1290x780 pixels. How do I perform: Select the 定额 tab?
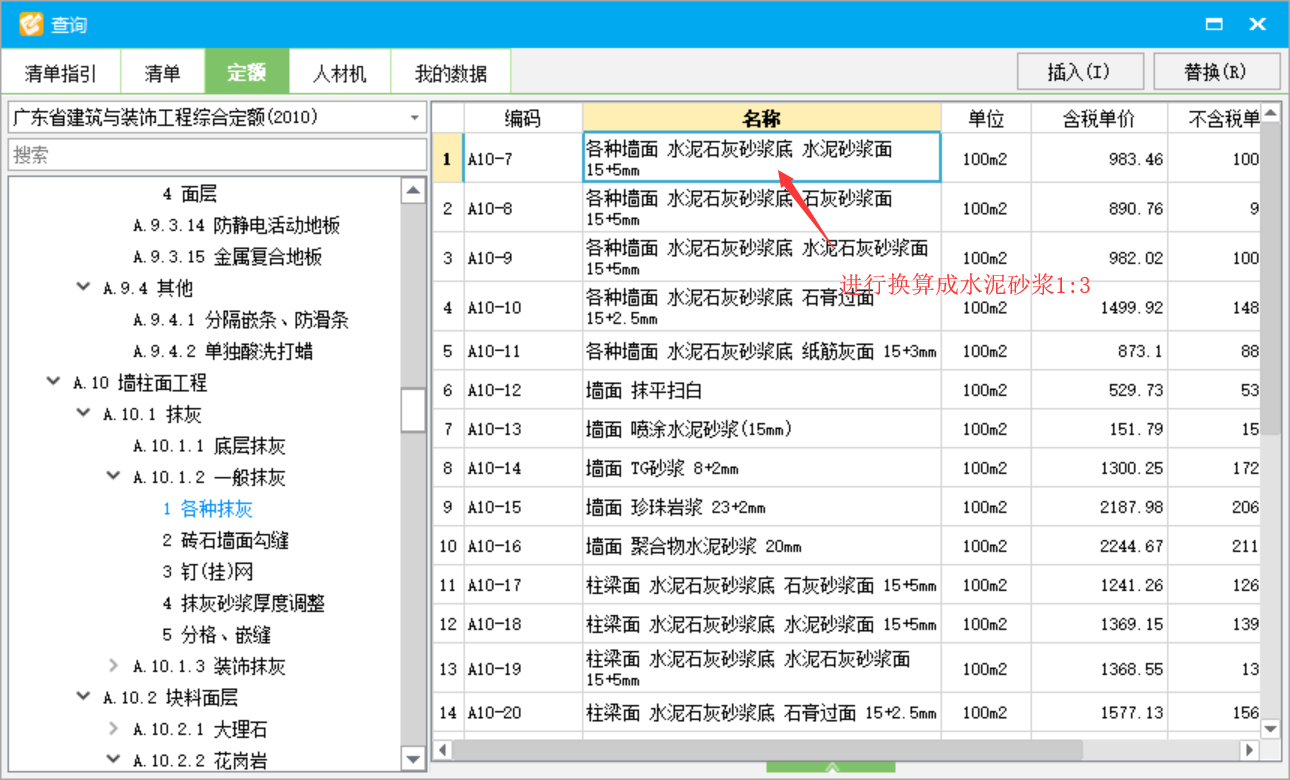point(247,73)
